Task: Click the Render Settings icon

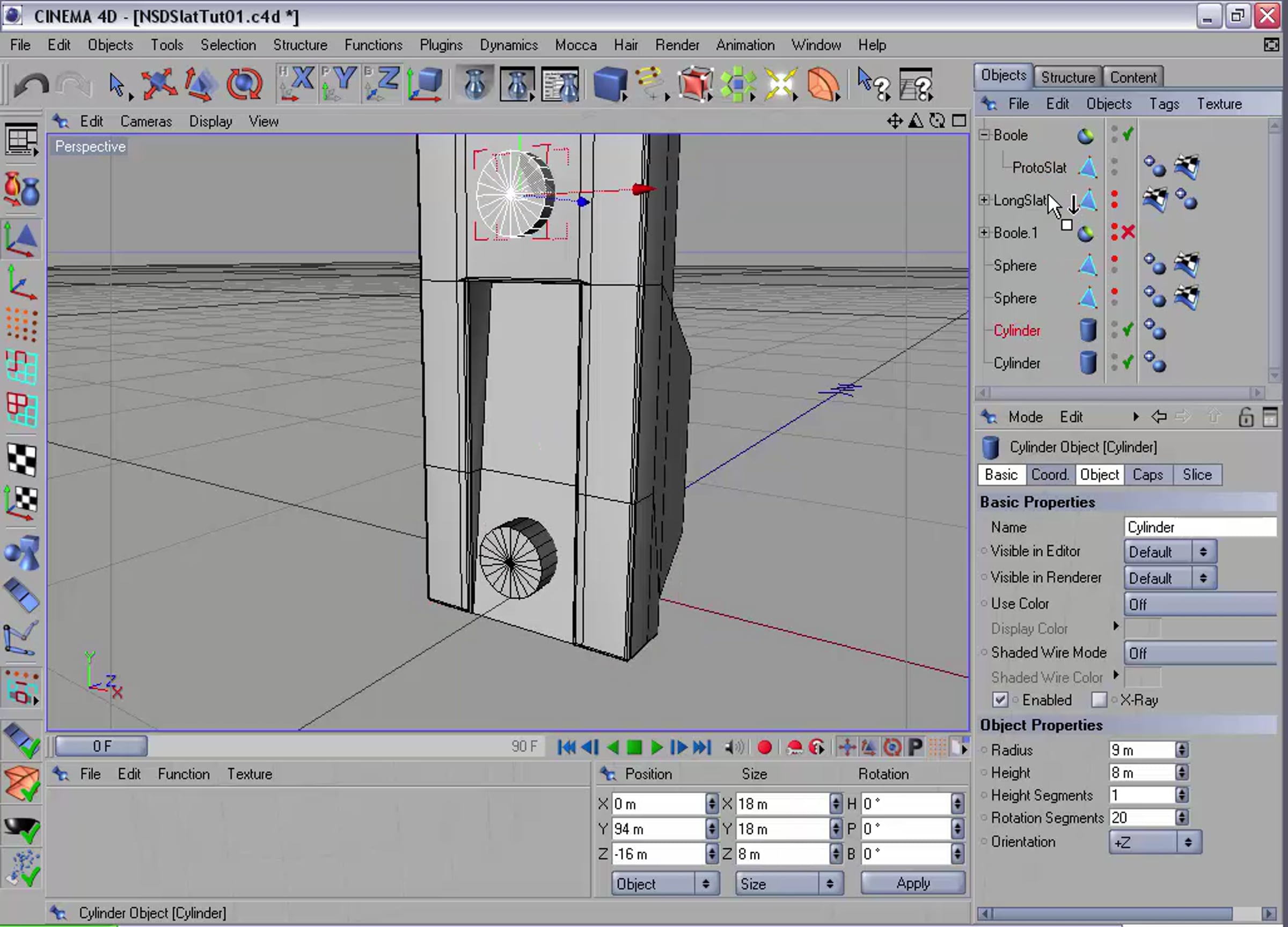Action: point(559,84)
